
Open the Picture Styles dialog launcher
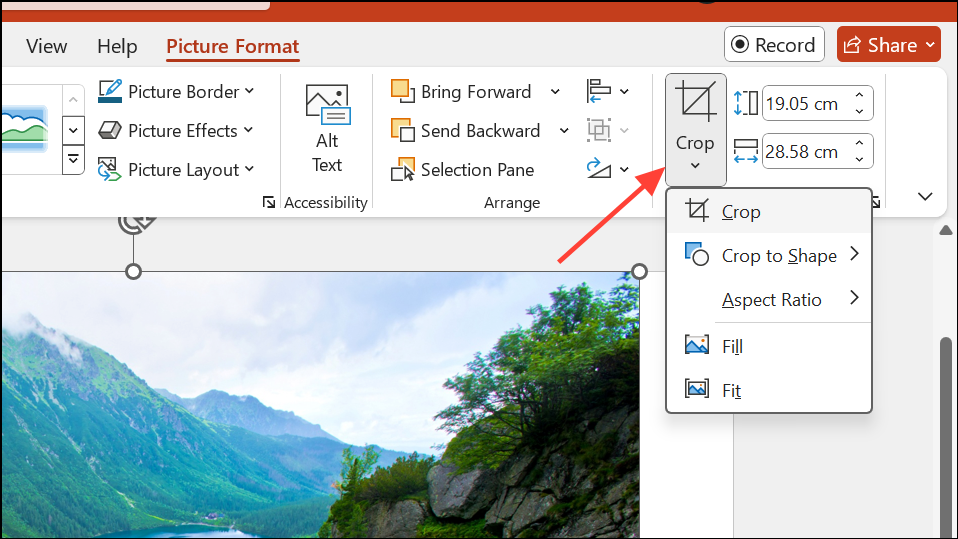coord(268,202)
